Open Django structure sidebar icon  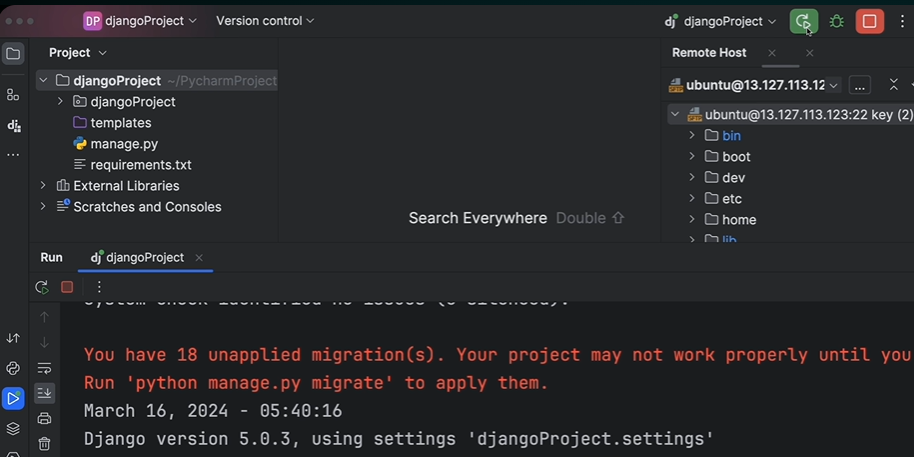(13, 125)
